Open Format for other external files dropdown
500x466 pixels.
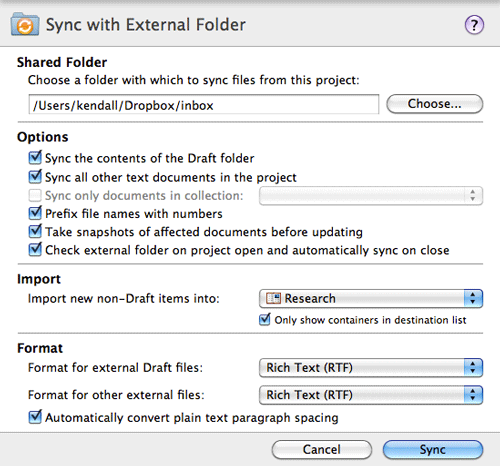(371, 395)
